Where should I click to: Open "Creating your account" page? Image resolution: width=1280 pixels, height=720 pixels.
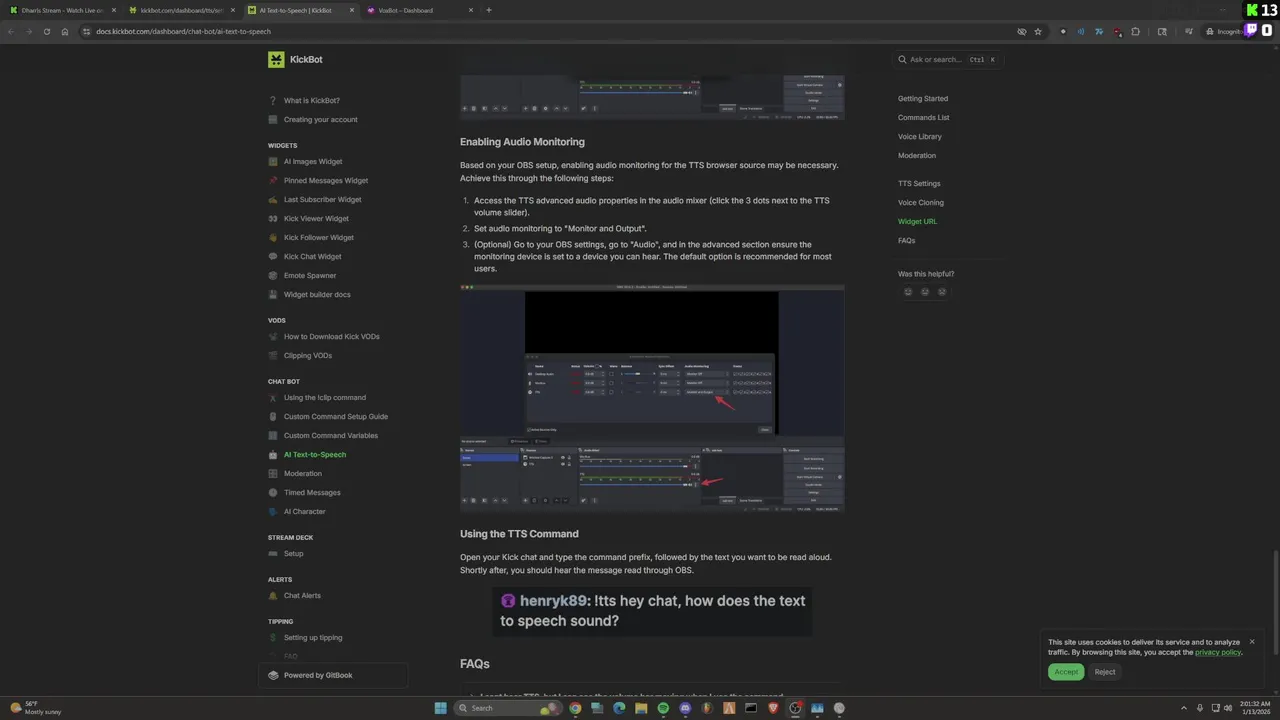pos(320,120)
